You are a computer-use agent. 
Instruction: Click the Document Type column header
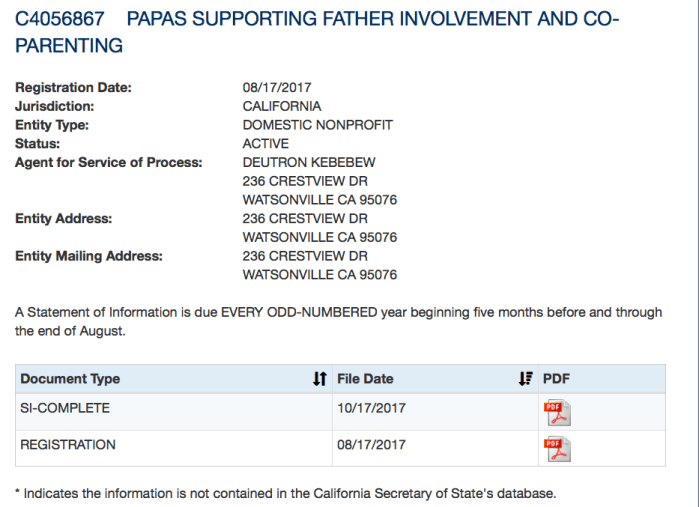tap(71, 379)
